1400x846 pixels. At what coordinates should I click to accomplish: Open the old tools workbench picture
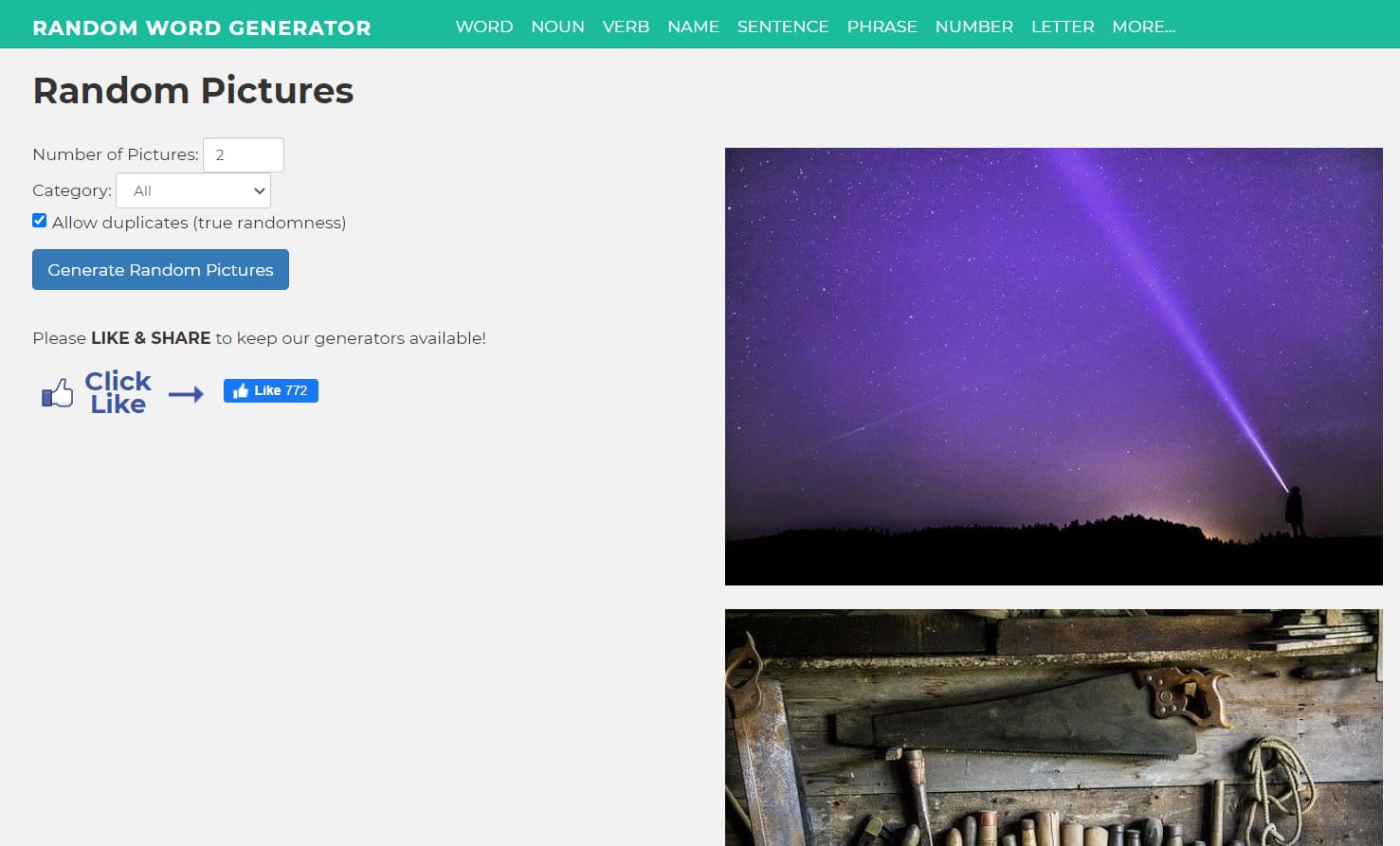pos(1054,728)
